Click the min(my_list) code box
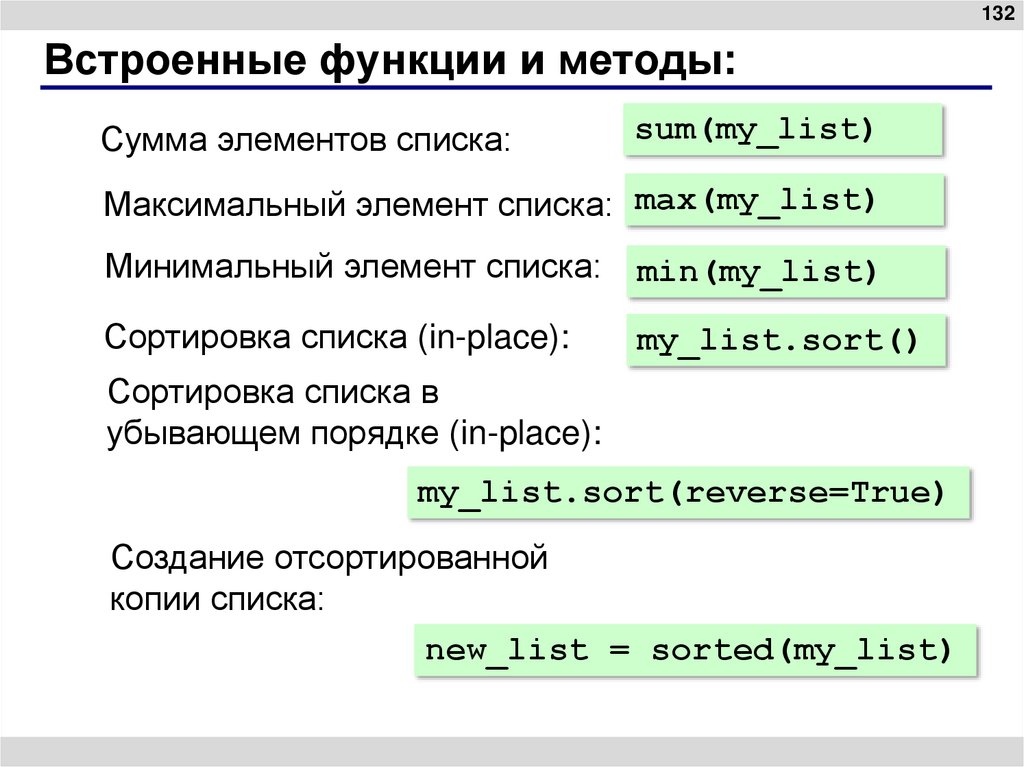The width and height of the screenshot is (1024, 767). [786, 272]
